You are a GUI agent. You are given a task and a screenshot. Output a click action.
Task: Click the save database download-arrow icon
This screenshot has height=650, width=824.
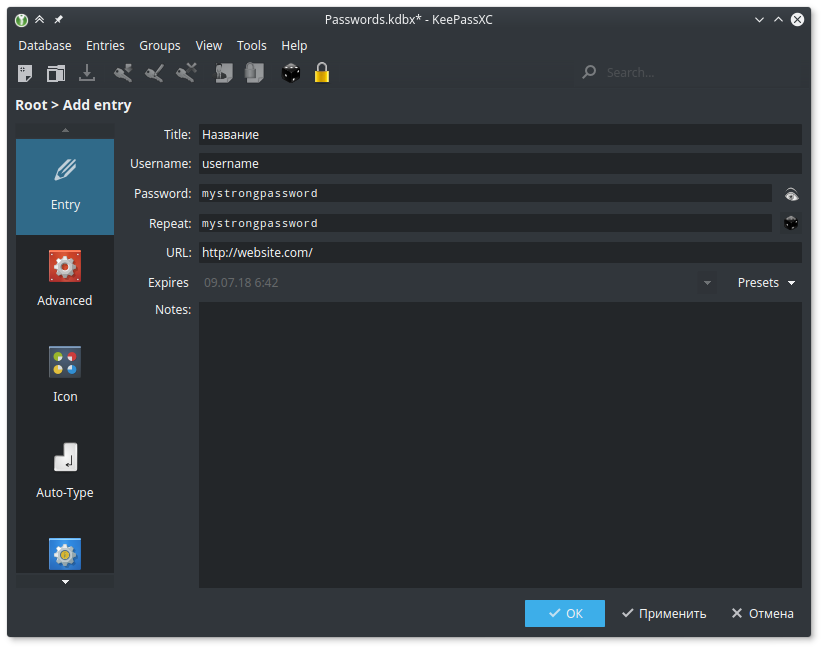click(87, 73)
